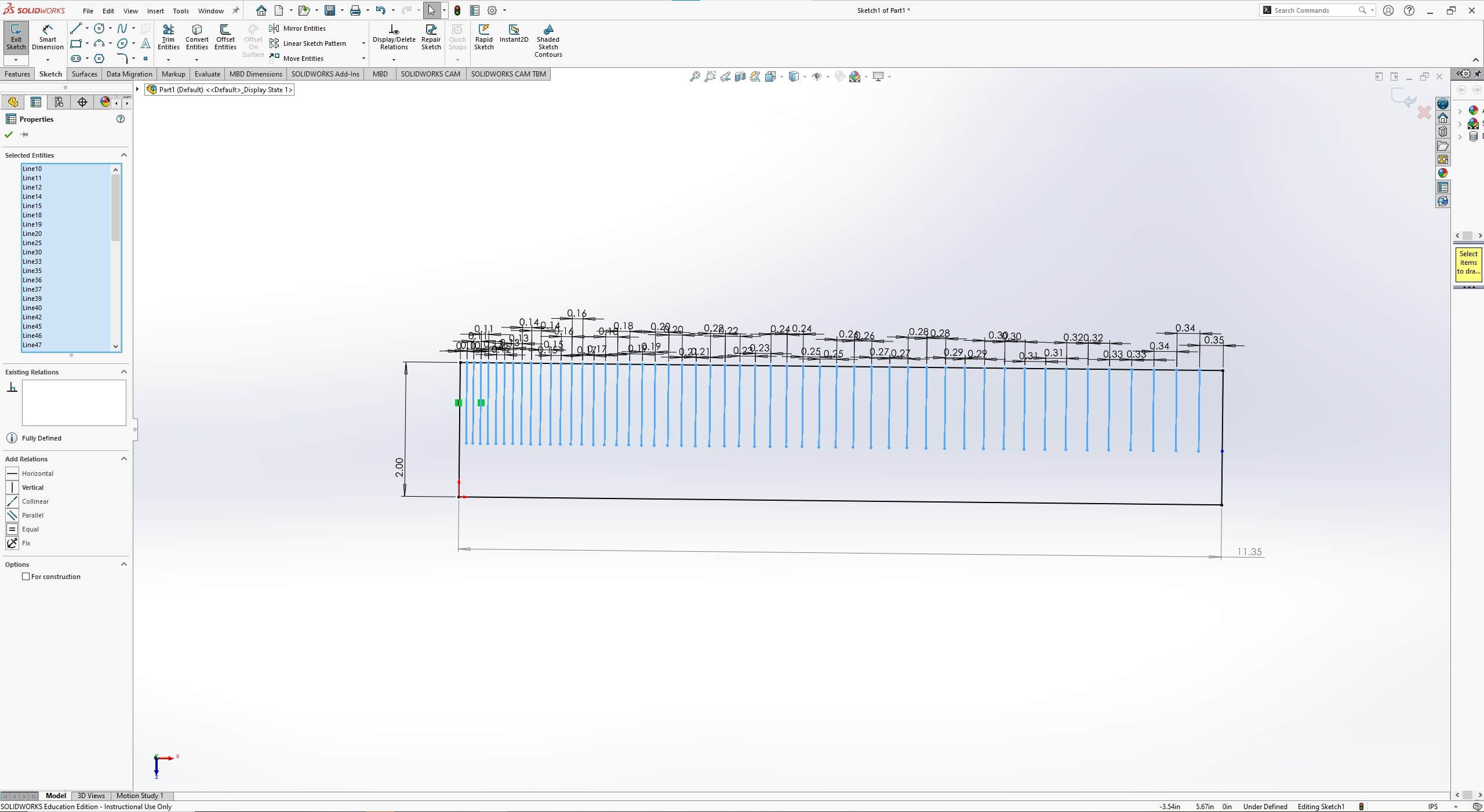This screenshot has width=1484, height=812.
Task: Open the ConfigurationManager tab icon
Action: coord(59,102)
